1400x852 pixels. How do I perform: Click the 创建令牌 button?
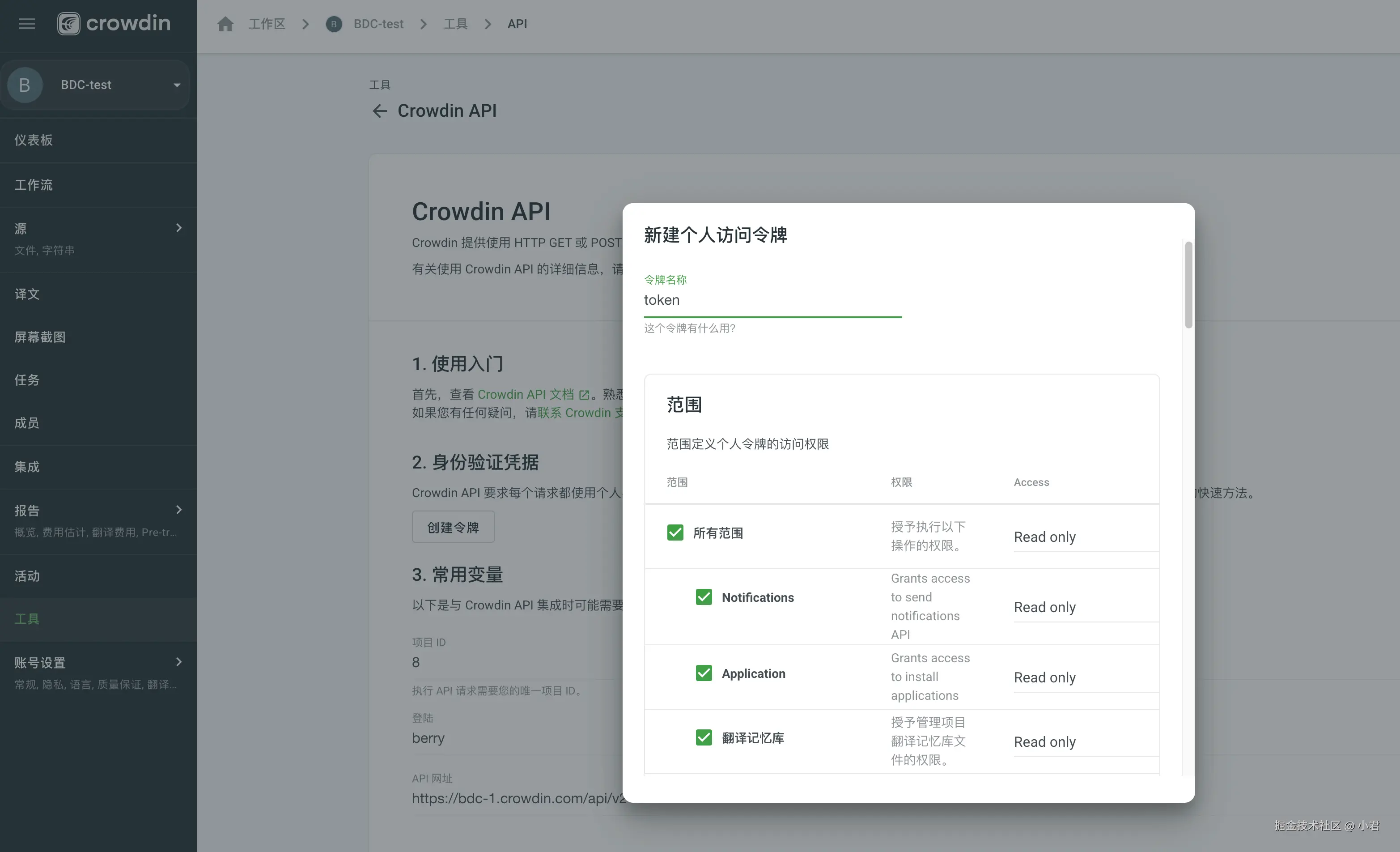point(453,527)
